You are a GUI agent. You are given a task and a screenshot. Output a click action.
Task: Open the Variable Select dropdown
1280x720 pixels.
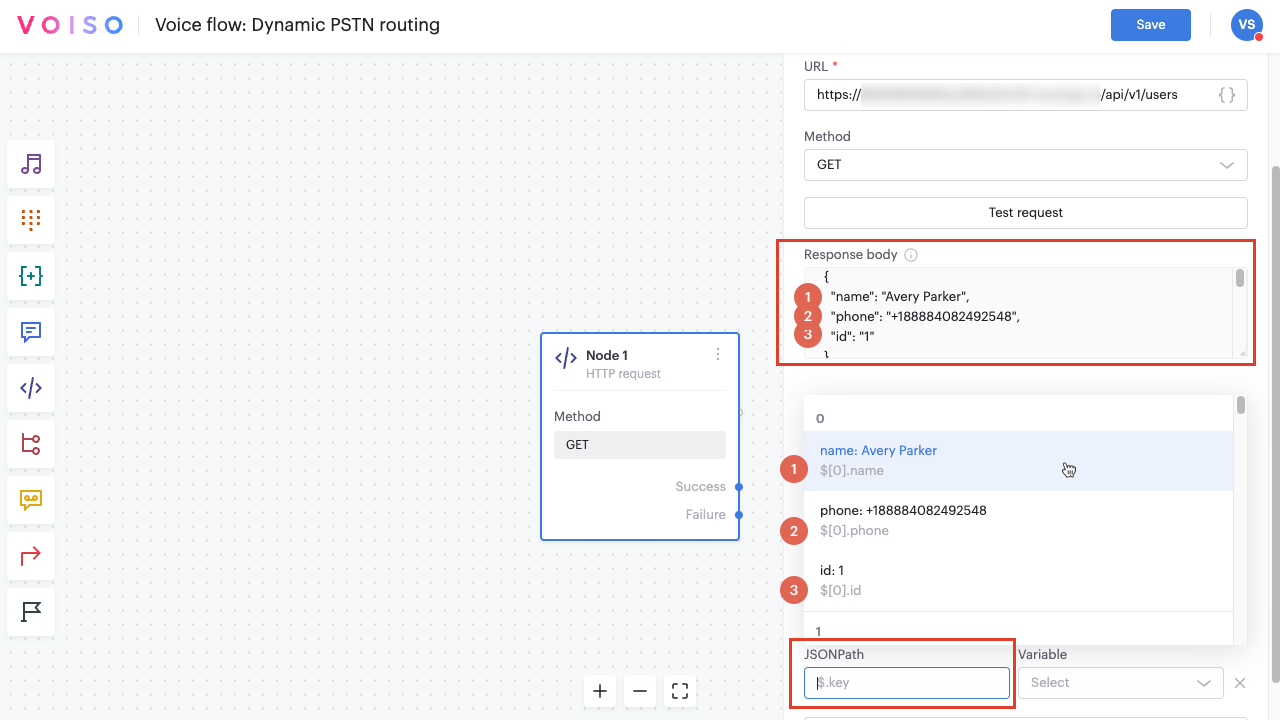[x=1119, y=682]
